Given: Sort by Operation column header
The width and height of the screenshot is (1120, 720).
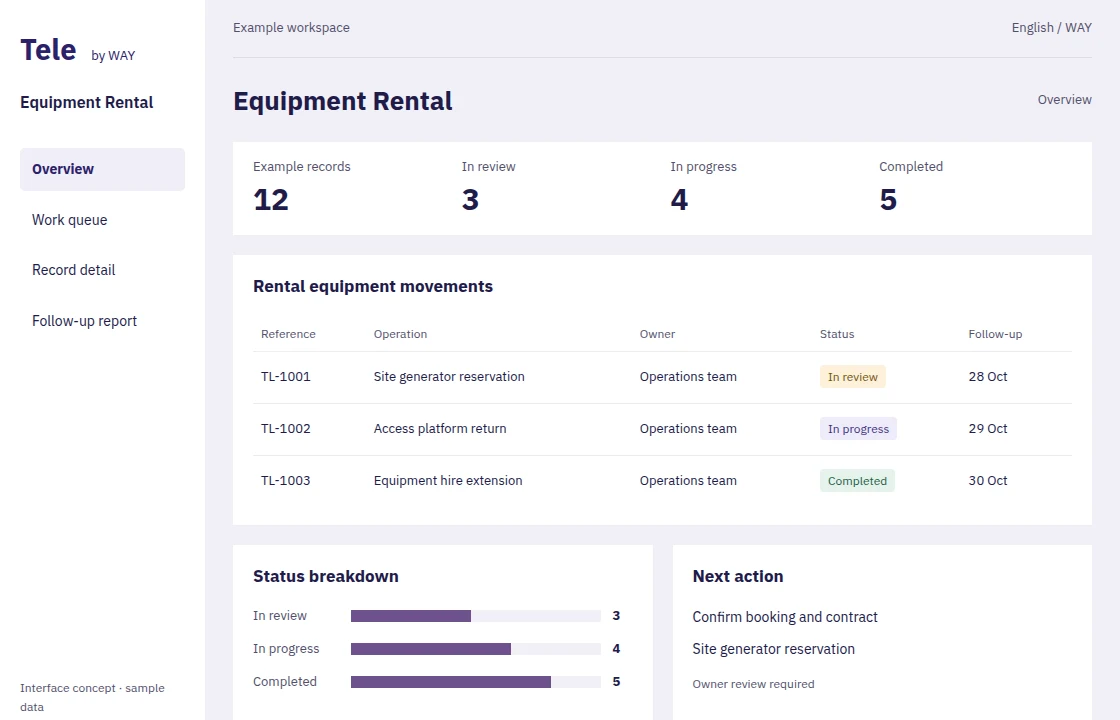Looking at the screenshot, I should coord(400,334).
